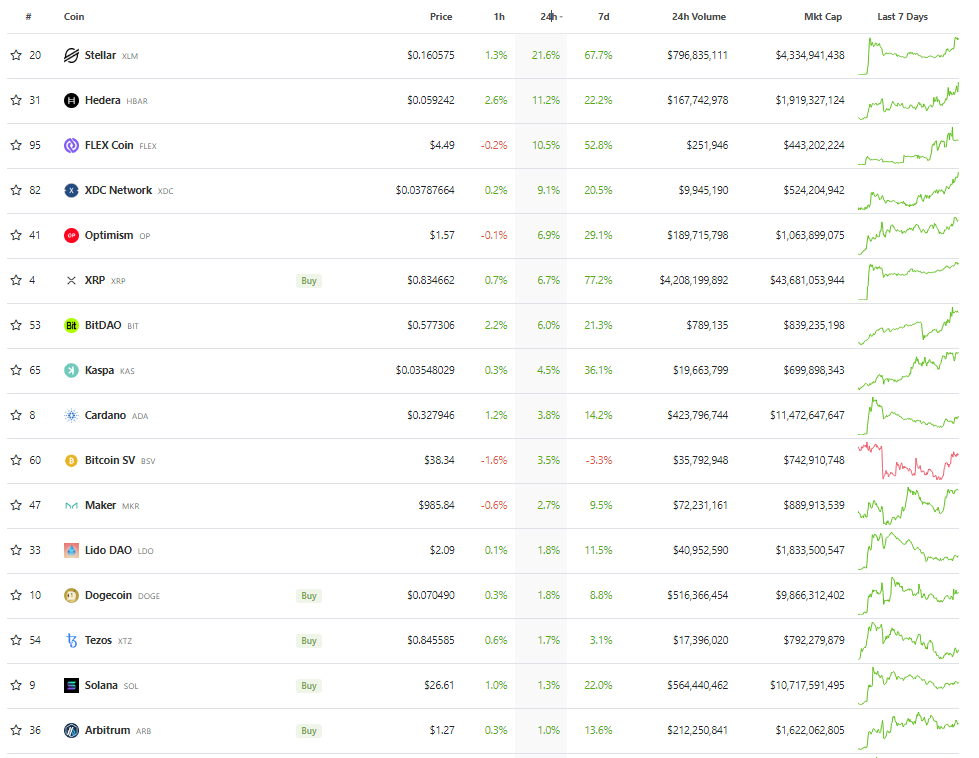This screenshot has height=758, width=979.
Task: Click Last 7 Days column header
Action: click(x=902, y=17)
